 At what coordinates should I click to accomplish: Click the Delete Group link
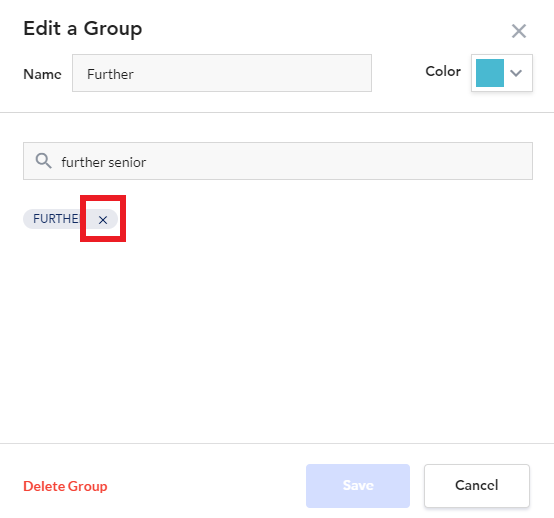coord(65,486)
